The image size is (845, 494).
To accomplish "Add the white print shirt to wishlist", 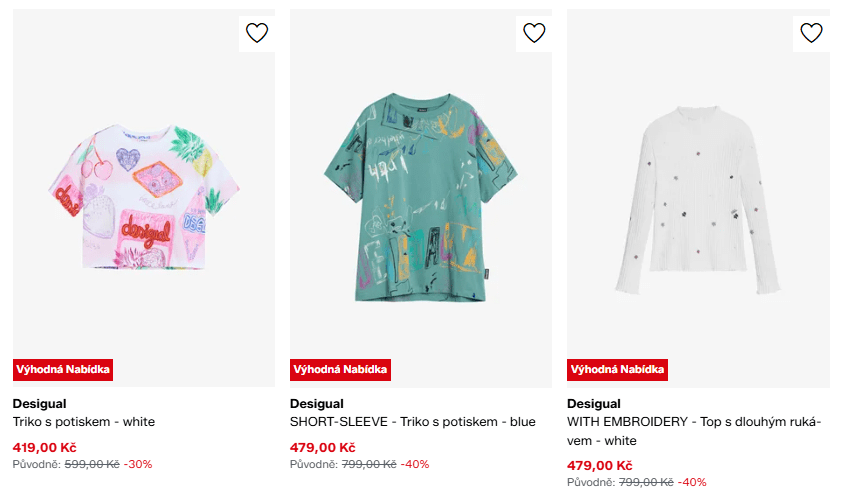I will (x=257, y=33).
